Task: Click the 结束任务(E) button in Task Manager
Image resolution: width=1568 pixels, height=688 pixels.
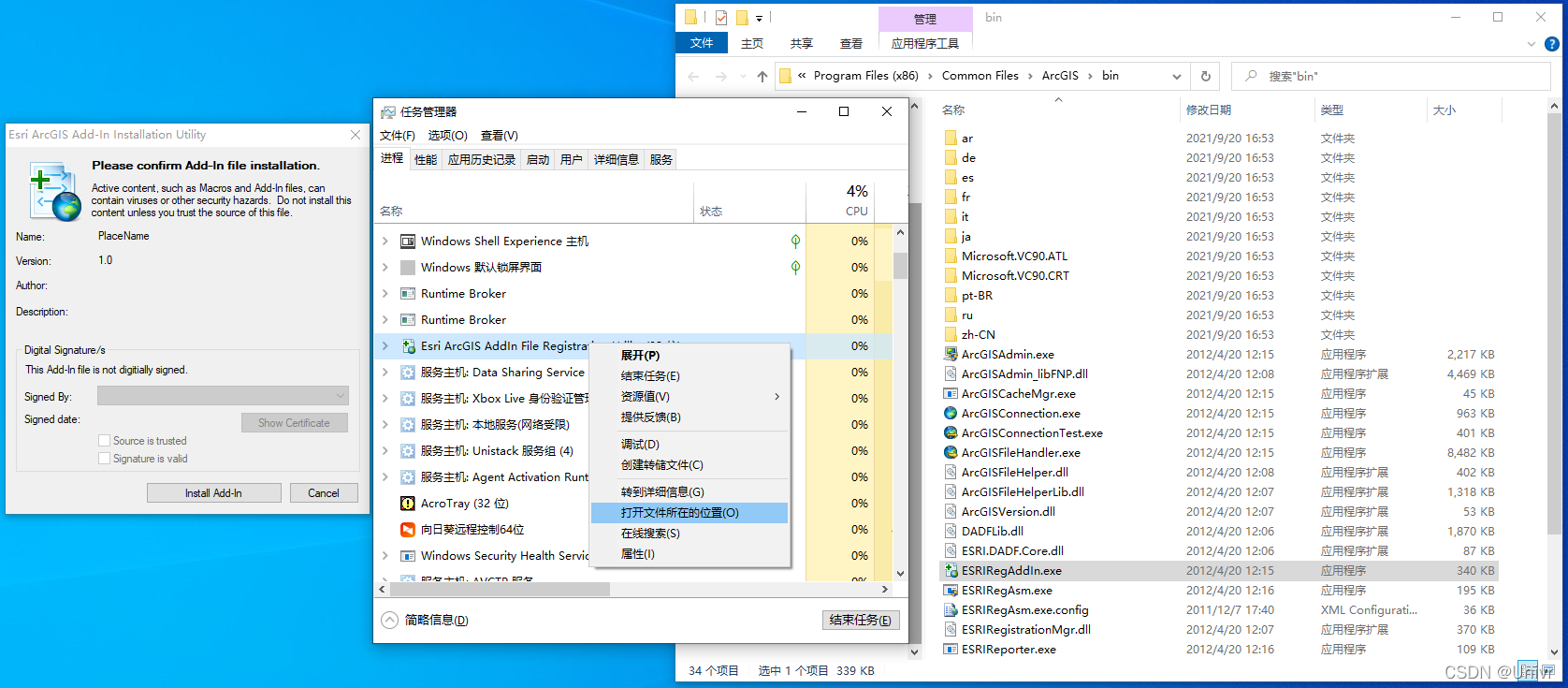Action: pyautogui.click(x=861, y=620)
